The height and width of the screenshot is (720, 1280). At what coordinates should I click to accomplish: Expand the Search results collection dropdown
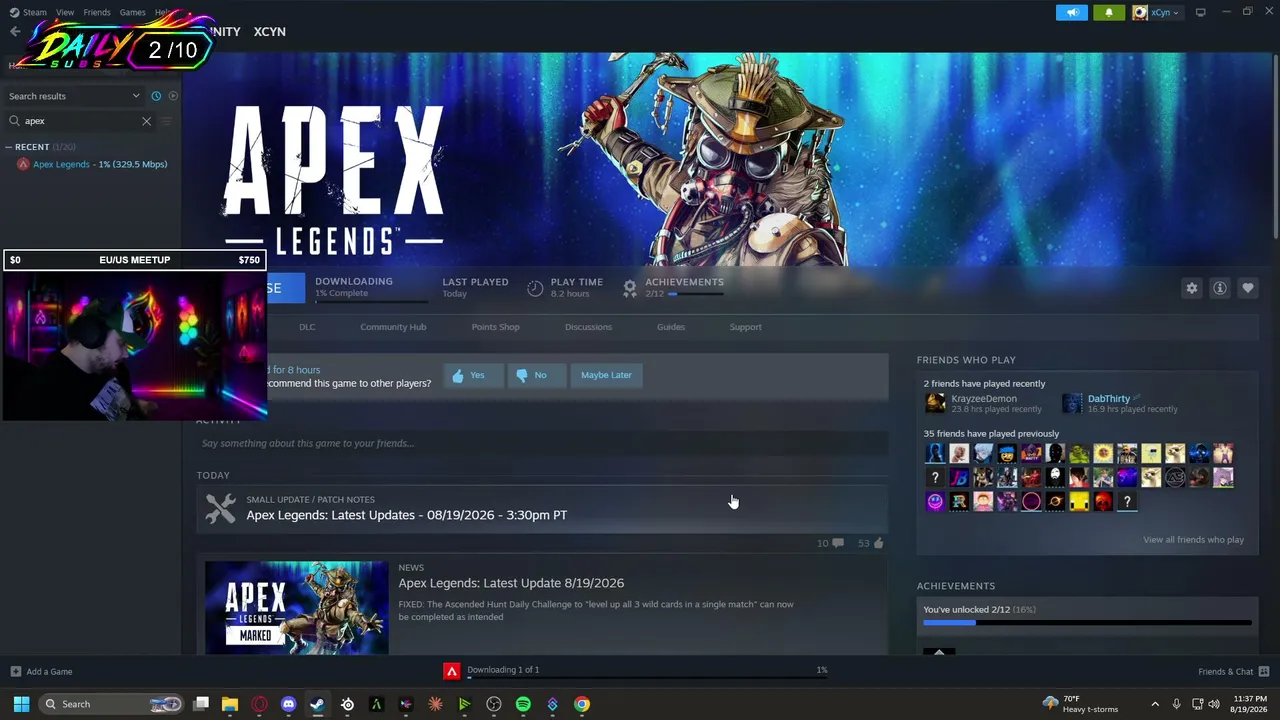point(74,96)
